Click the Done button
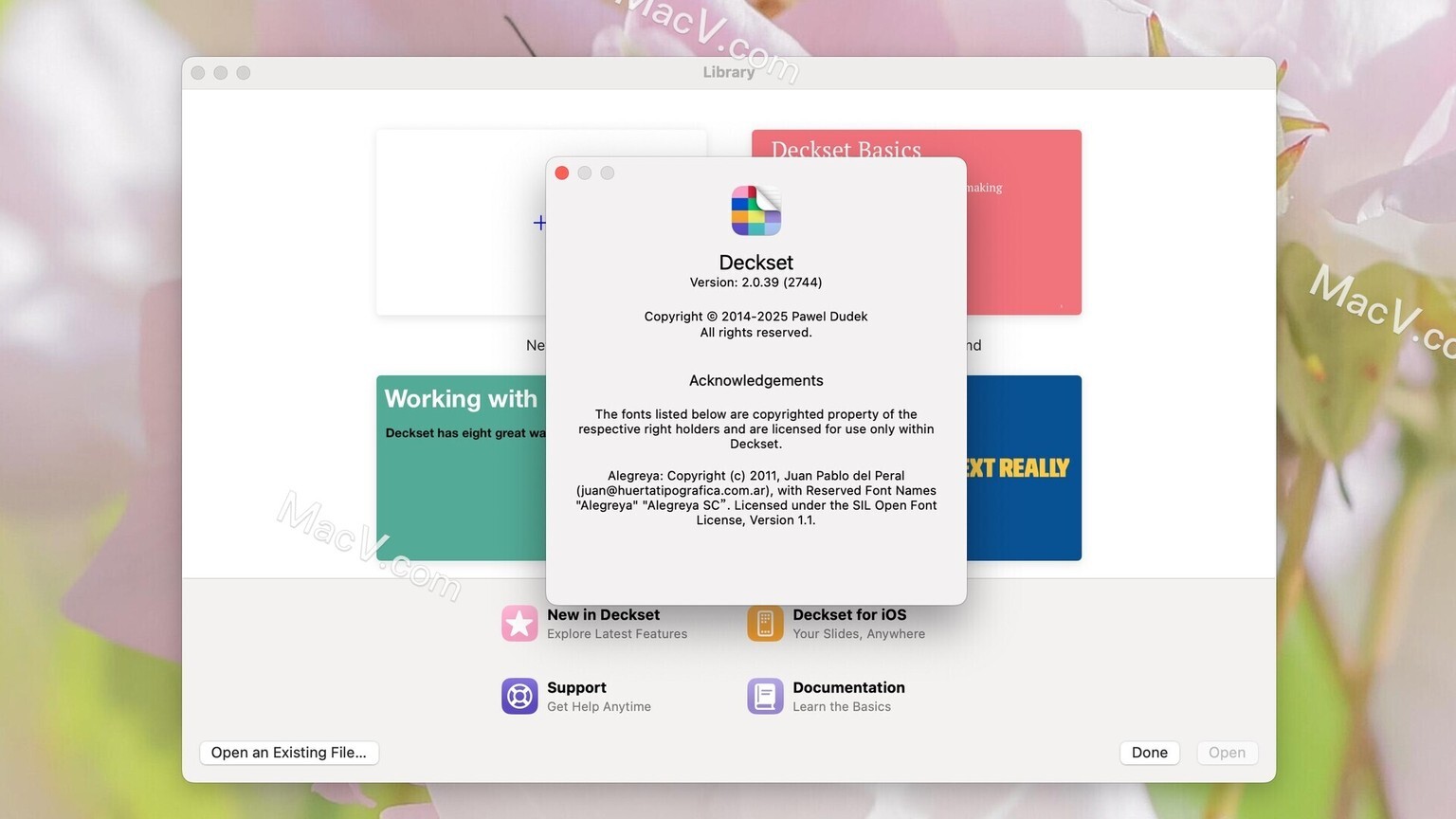Viewport: 1456px width, 819px height. 1150,753
